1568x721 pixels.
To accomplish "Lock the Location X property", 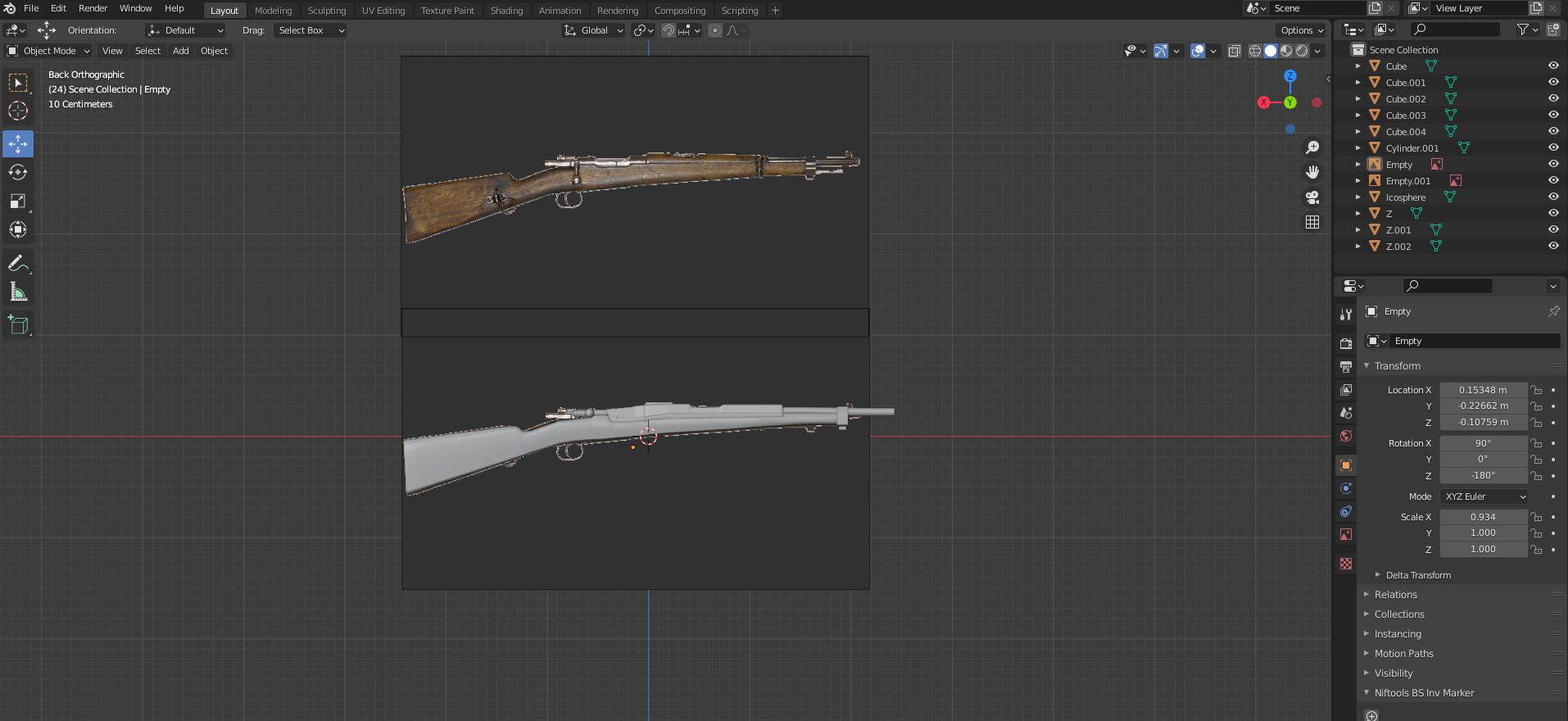I will coord(1537,391).
